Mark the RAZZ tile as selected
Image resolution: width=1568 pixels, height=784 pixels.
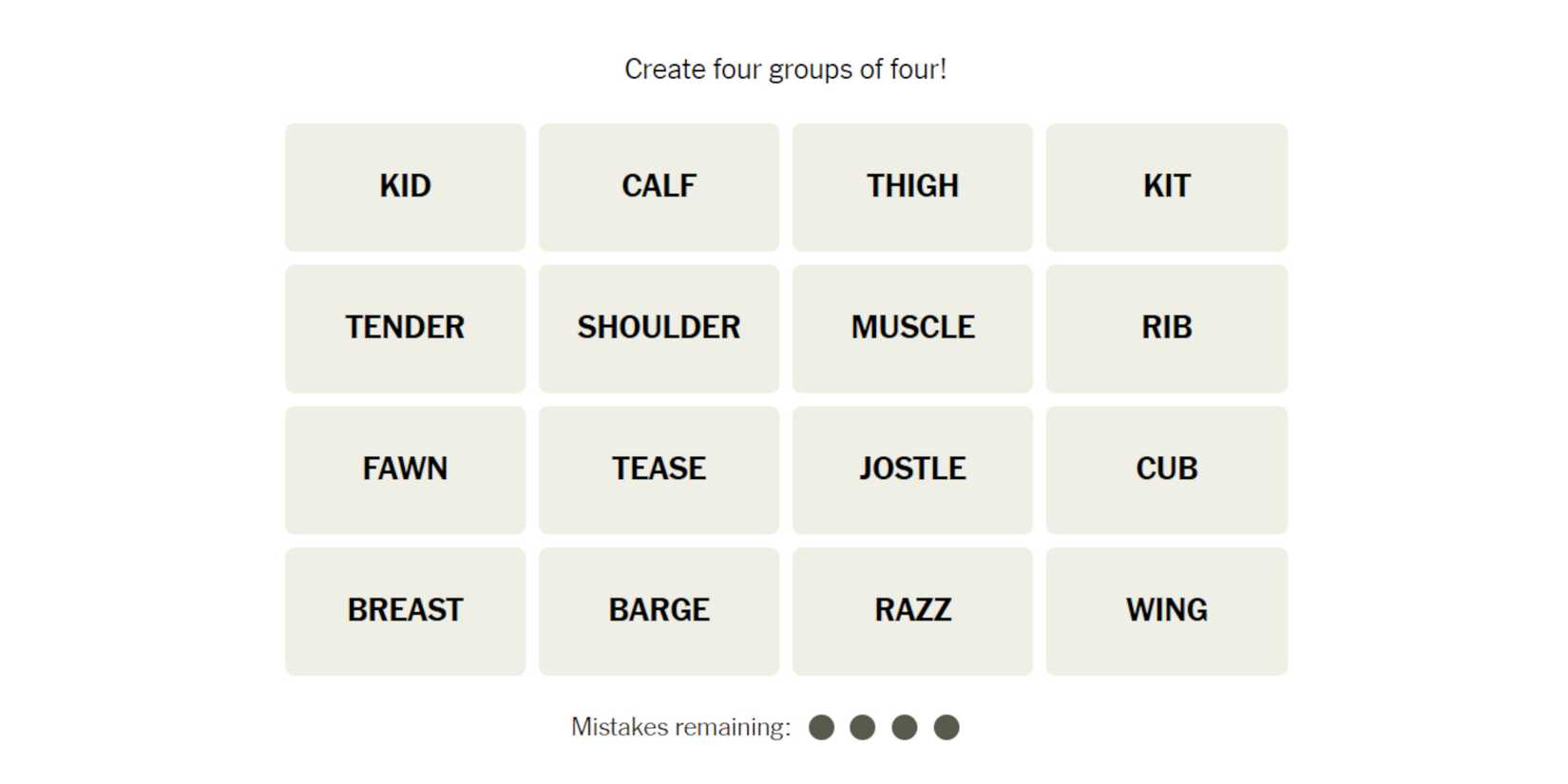pyautogui.click(x=912, y=611)
